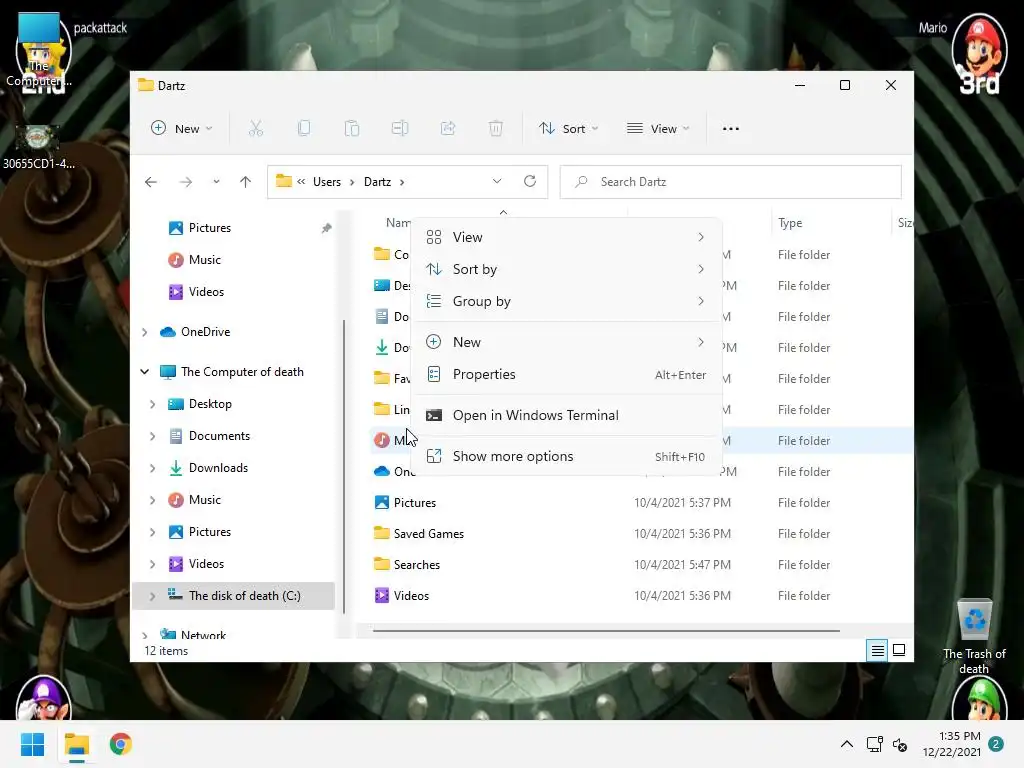Click the Paste icon in toolbar
Screen dimensions: 1024x768
click(352, 129)
